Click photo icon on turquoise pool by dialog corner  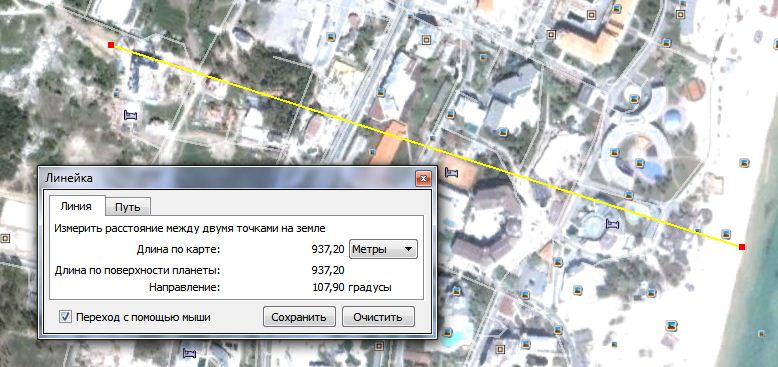coord(448,332)
